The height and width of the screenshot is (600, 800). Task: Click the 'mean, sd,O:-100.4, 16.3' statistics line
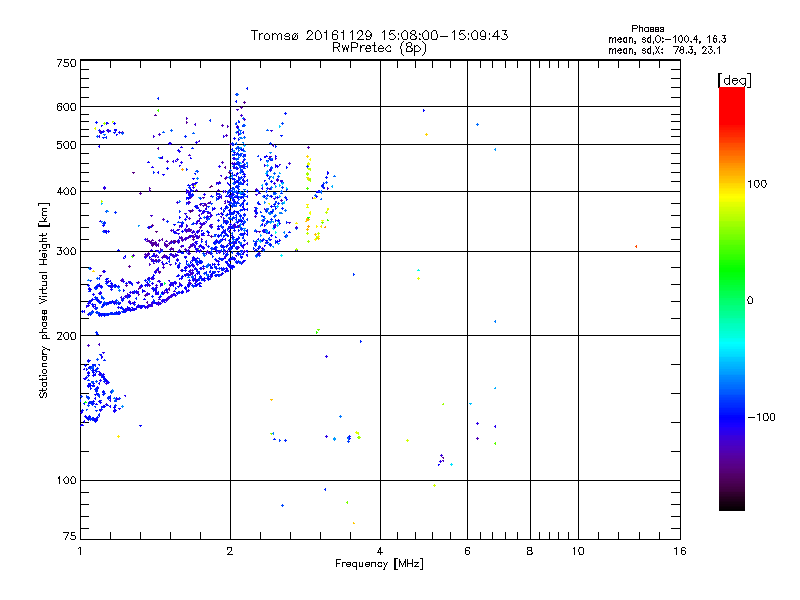coord(667,39)
